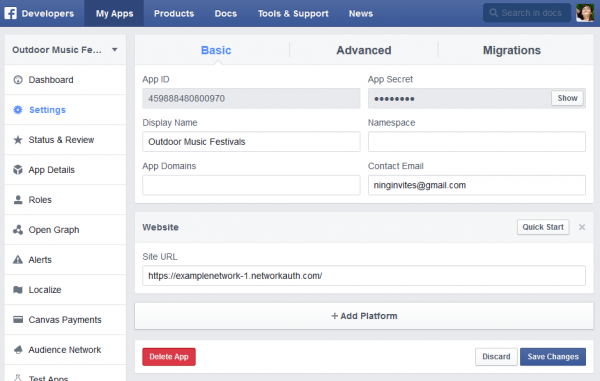Screen dimensions: 600x381
Task: Open Localize in the sidebar
Action: (x=65, y=290)
